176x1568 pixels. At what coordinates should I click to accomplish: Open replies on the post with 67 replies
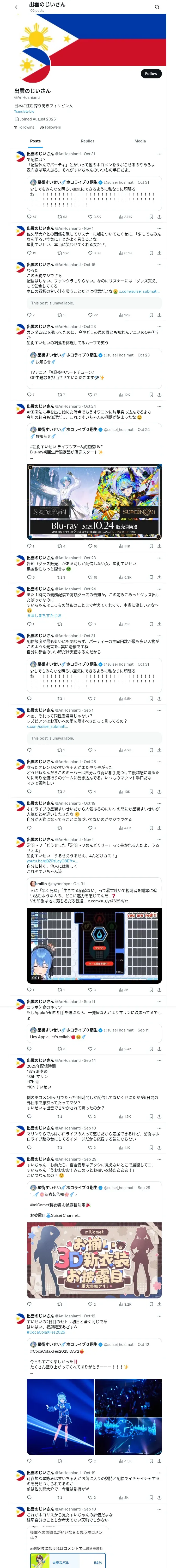(x=32, y=217)
